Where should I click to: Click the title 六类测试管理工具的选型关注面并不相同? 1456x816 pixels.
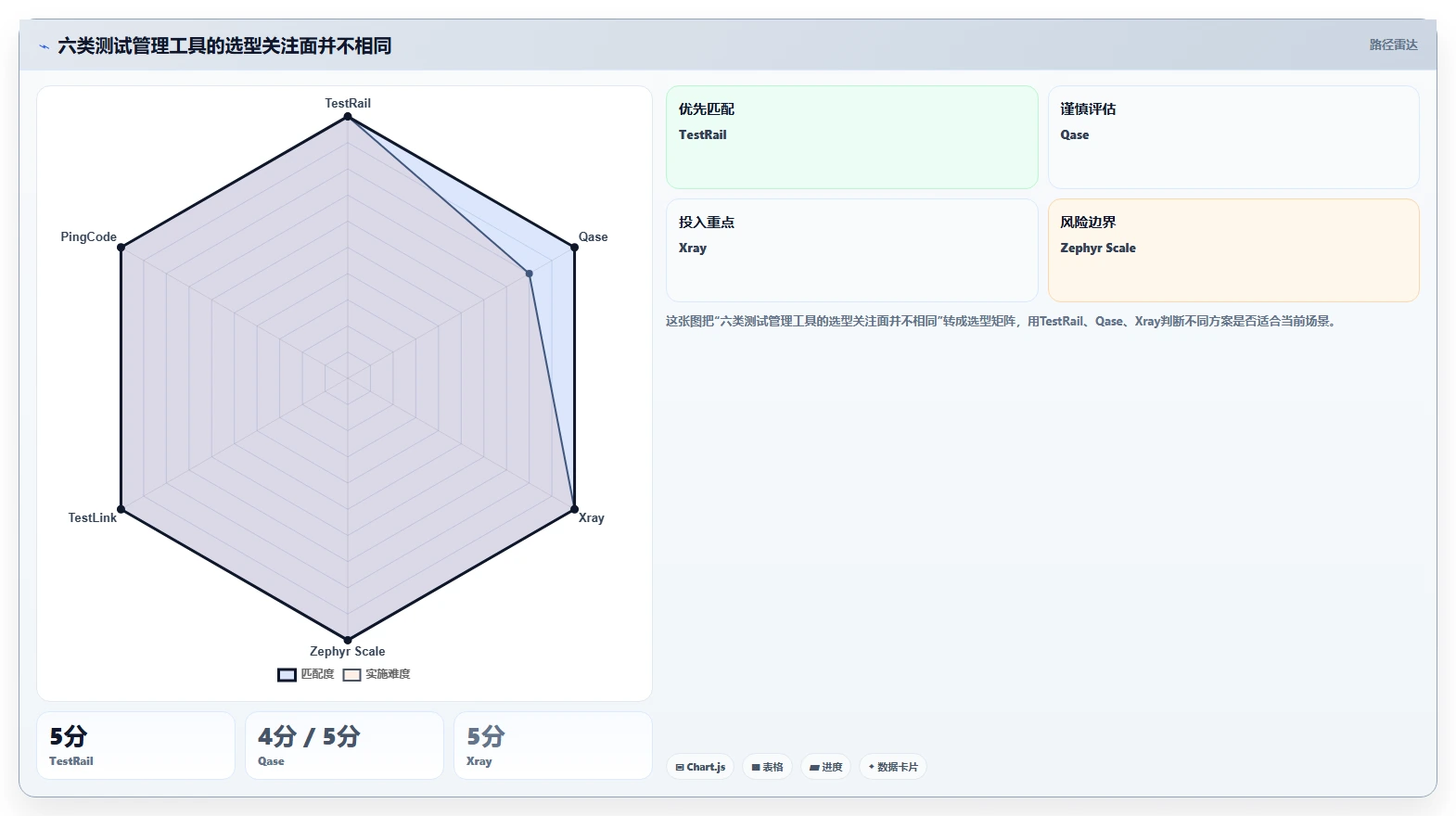(224, 46)
